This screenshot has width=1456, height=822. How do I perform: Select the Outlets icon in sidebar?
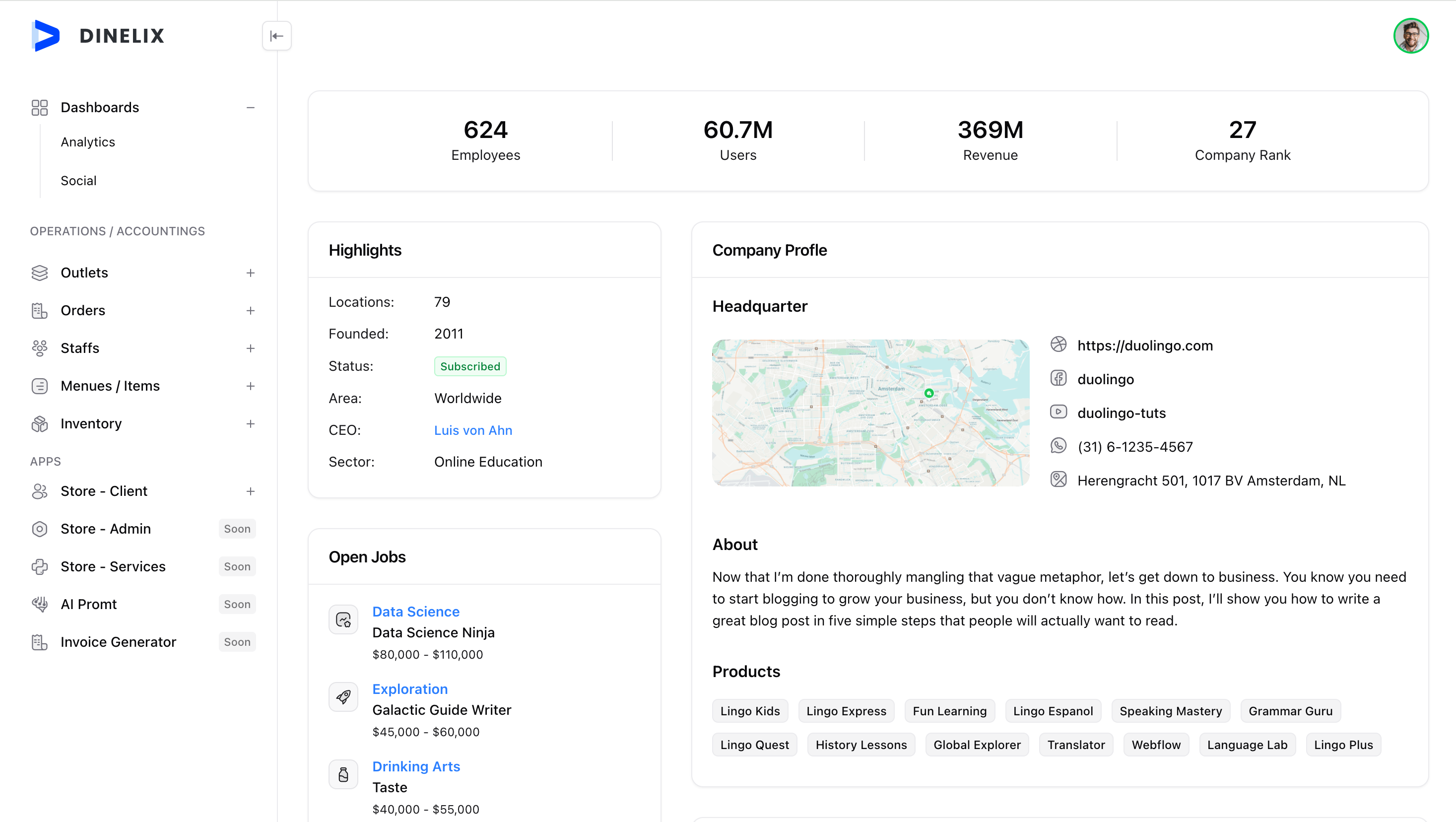[39, 273]
